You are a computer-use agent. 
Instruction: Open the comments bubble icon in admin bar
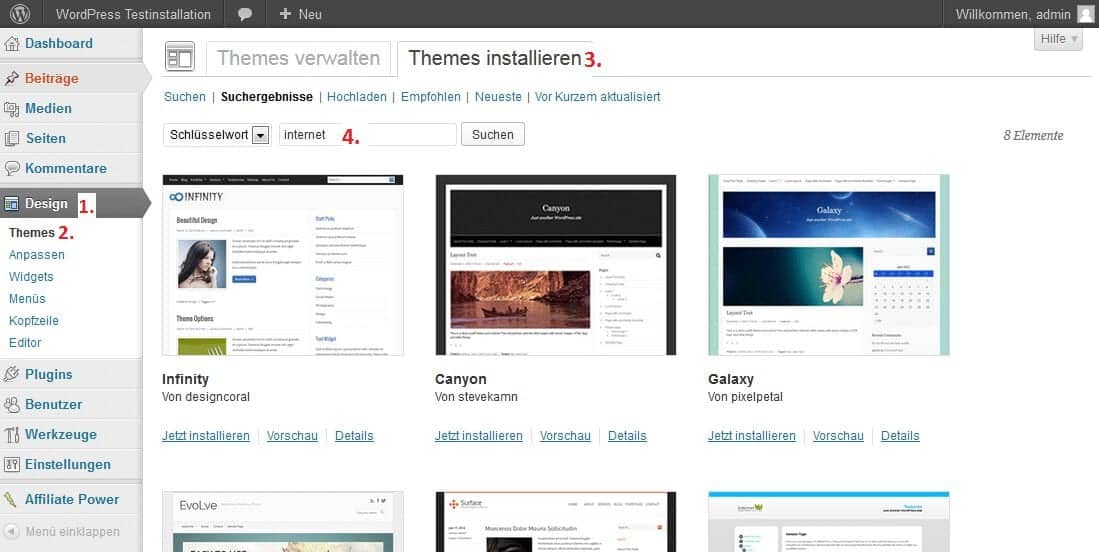click(x=245, y=15)
